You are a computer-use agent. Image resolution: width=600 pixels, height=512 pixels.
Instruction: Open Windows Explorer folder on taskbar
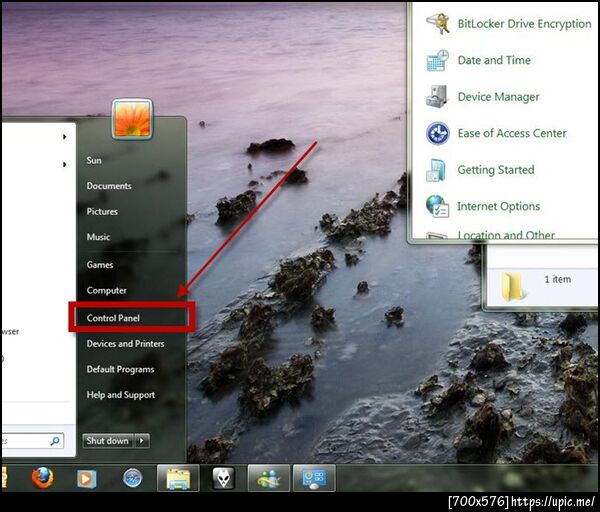coord(178,478)
